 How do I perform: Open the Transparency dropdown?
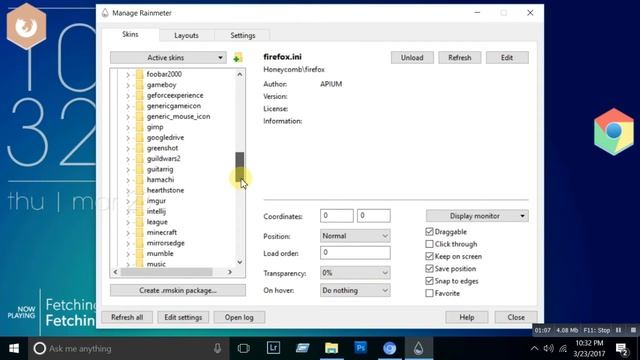(355, 273)
